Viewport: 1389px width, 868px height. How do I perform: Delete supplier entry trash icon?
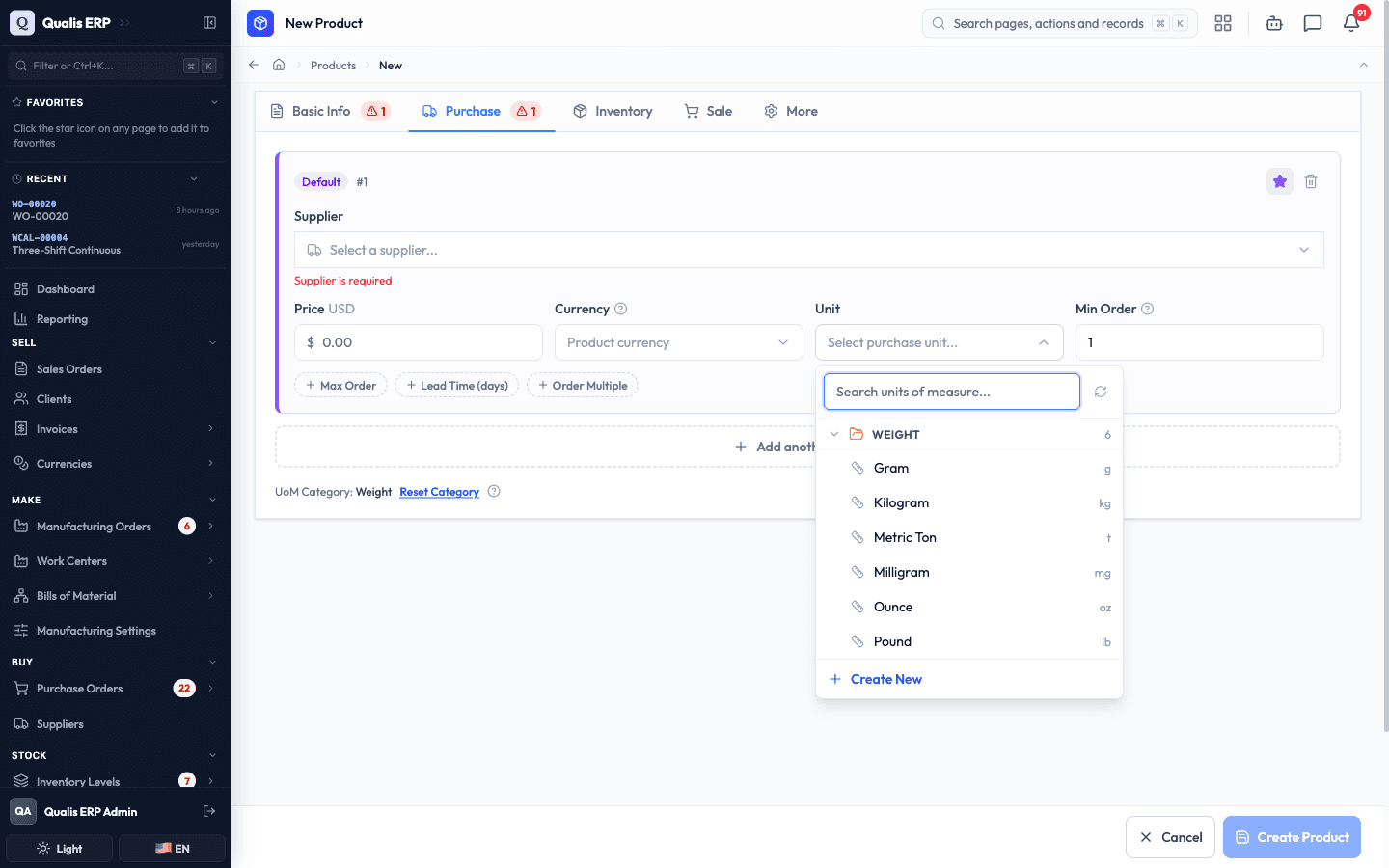point(1311,181)
